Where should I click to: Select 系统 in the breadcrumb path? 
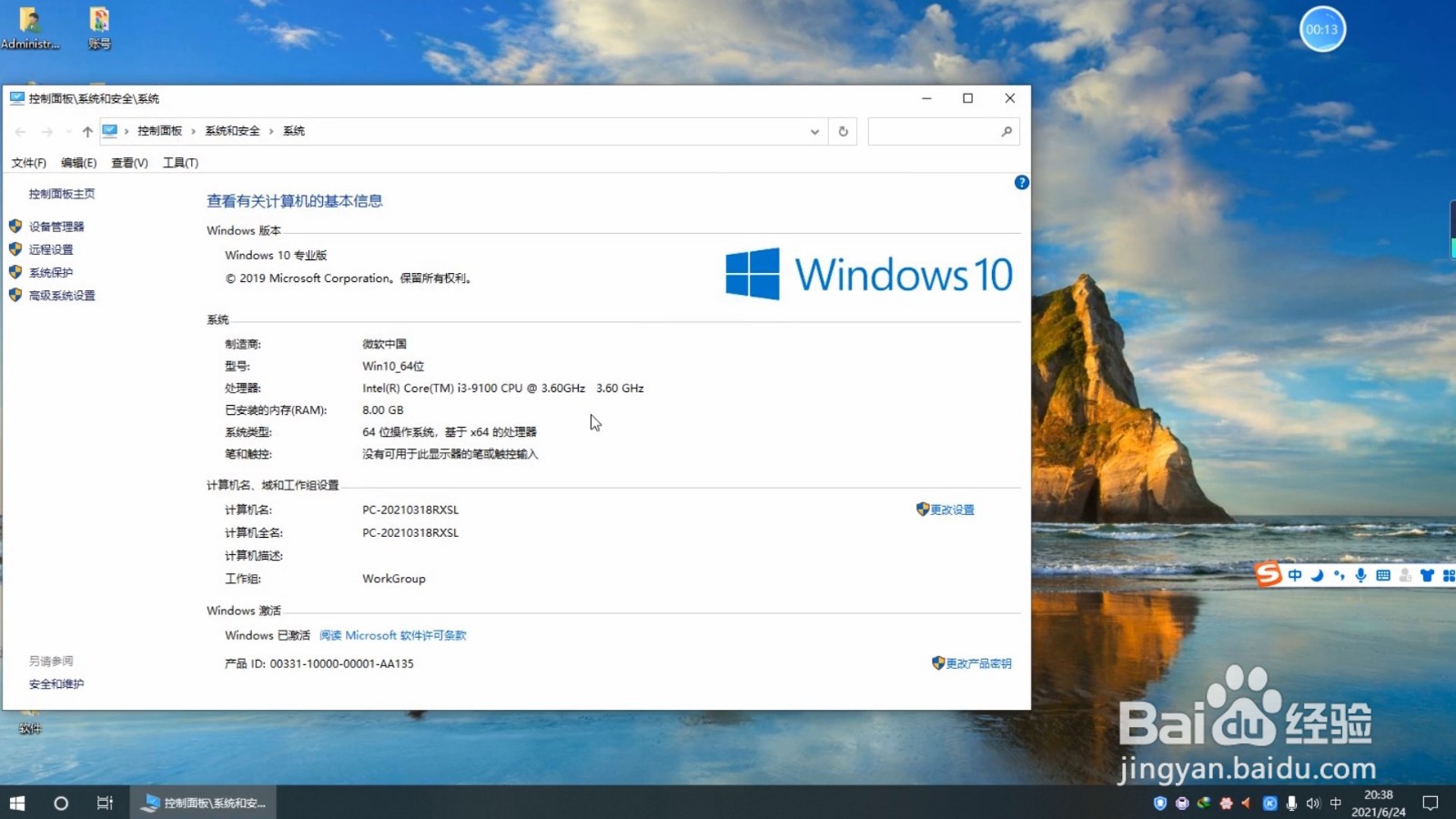click(x=294, y=131)
